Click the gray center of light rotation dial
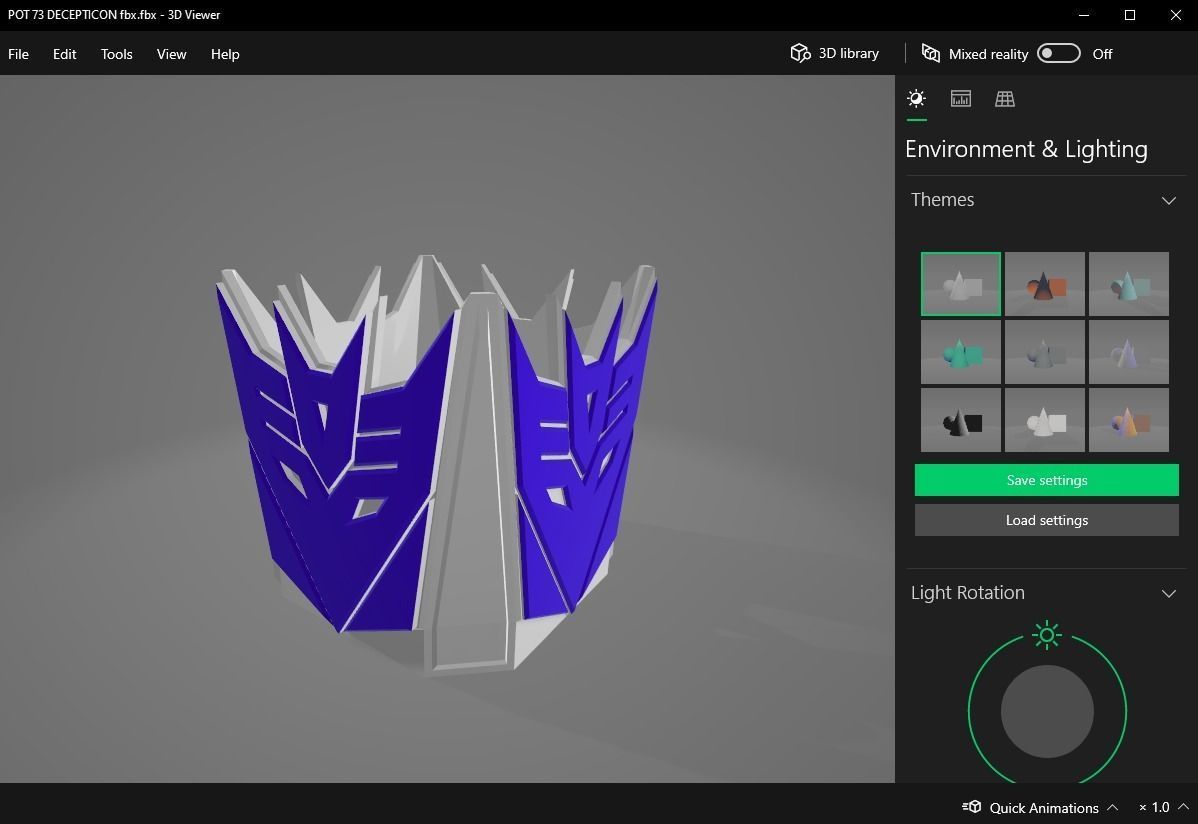The image size is (1198, 824). coord(1047,711)
